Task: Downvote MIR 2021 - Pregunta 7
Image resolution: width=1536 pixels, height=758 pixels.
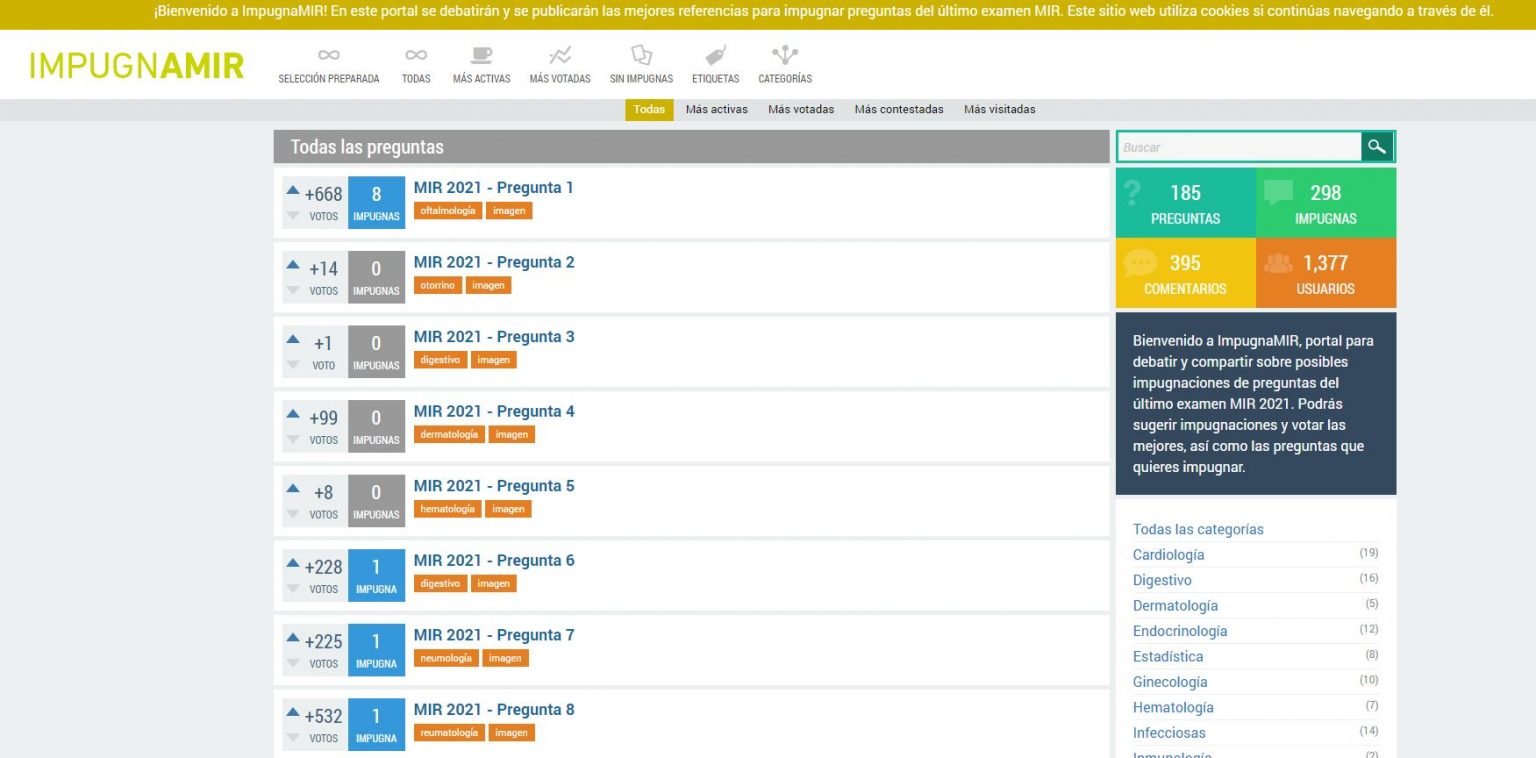Action: 293,663
